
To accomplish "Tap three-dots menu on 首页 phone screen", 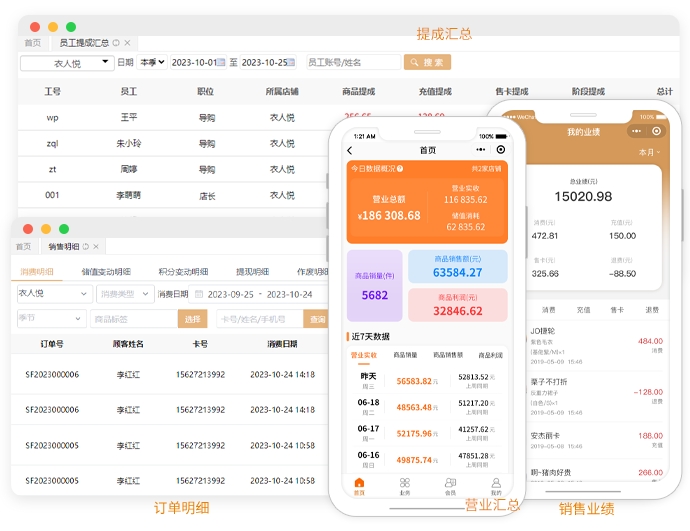I will [481, 150].
